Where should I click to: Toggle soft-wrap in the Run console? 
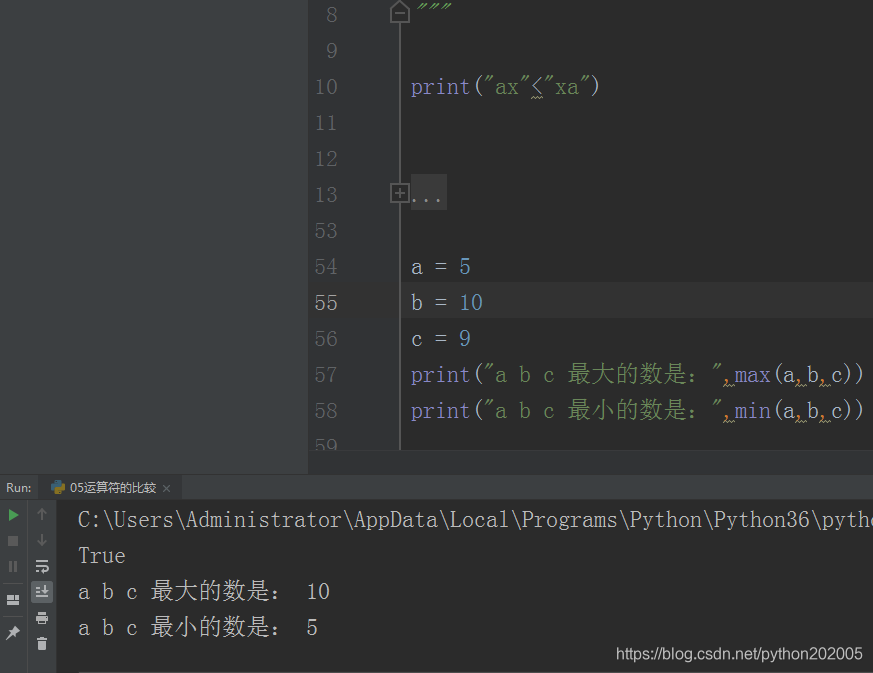point(42,566)
